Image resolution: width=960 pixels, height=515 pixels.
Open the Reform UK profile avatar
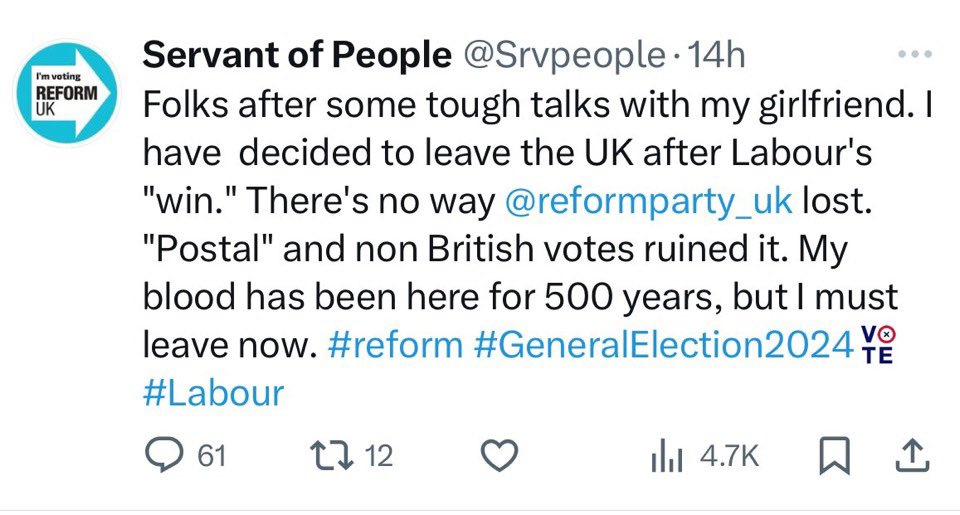pyautogui.click(x=68, y=93)
